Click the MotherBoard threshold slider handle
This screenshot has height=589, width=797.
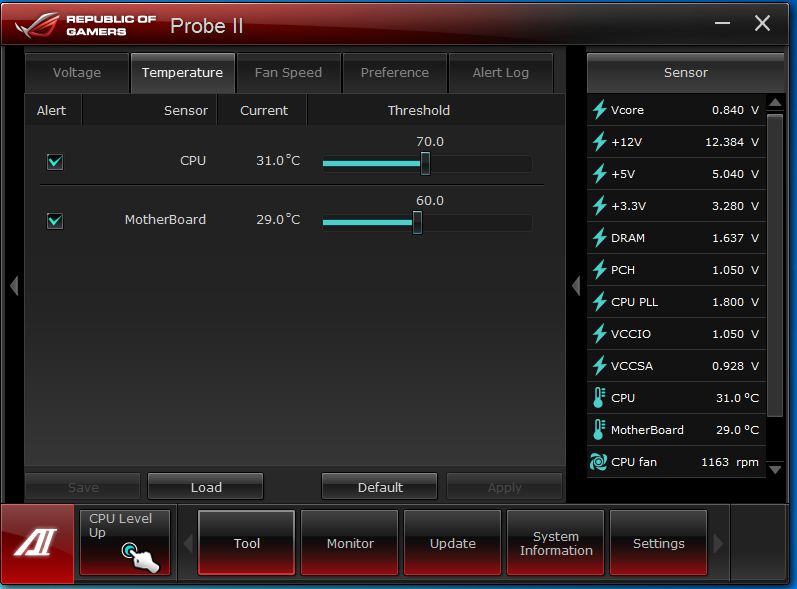point(417,223)
